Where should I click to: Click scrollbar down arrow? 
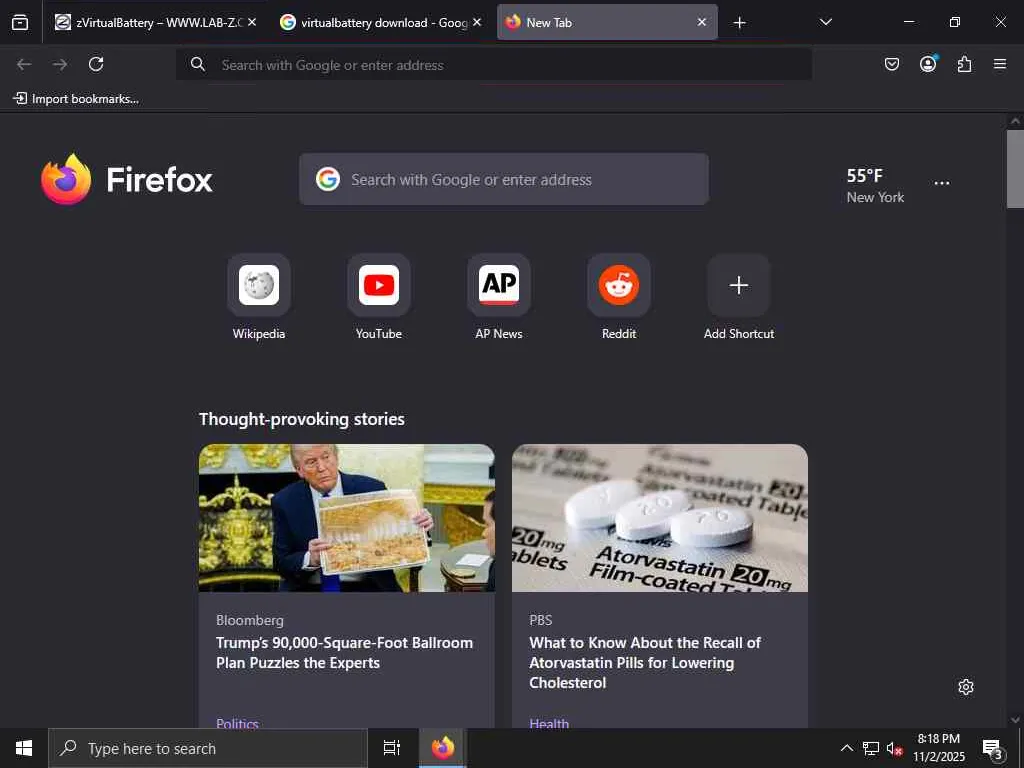(x=1015, y=720)
